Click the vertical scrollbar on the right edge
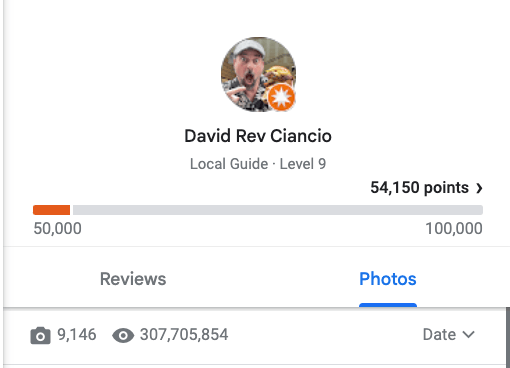Viewport: 510px width, 368px height. point(508,337)
